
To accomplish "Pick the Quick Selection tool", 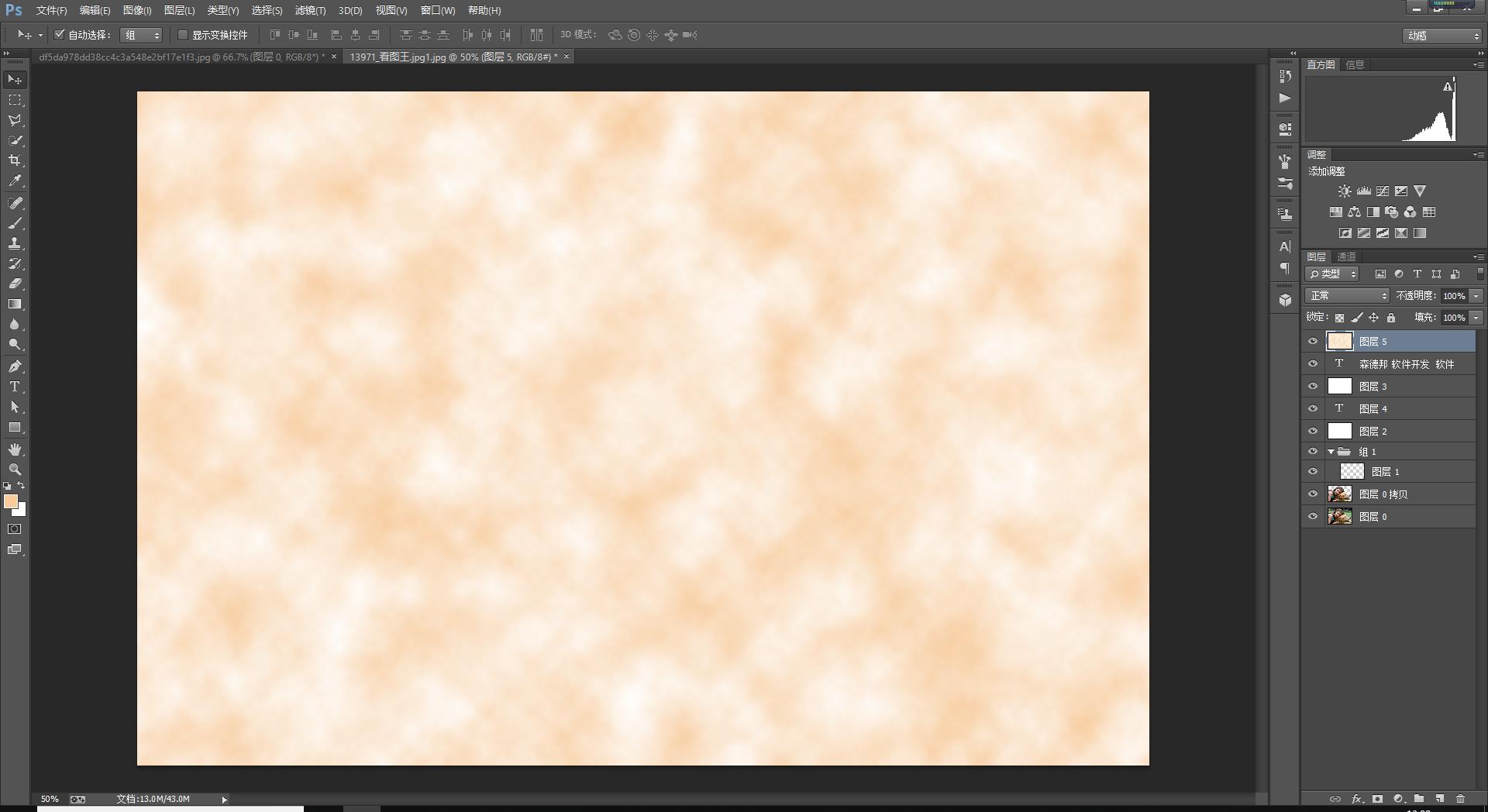I will coord(15,140).
